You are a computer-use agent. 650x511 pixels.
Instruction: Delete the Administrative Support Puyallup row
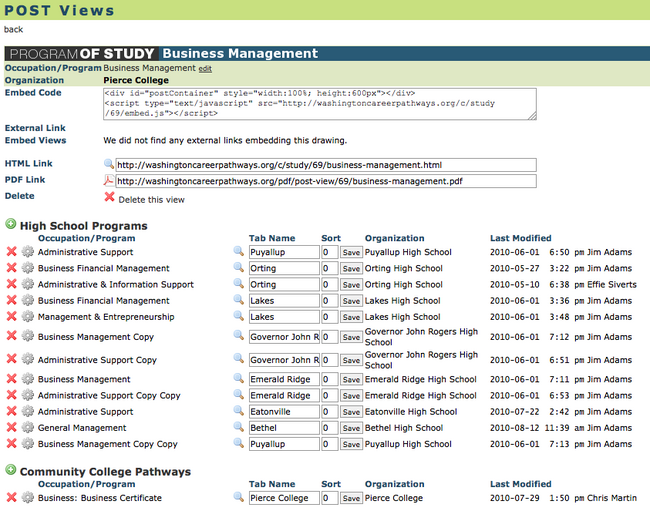12,252
